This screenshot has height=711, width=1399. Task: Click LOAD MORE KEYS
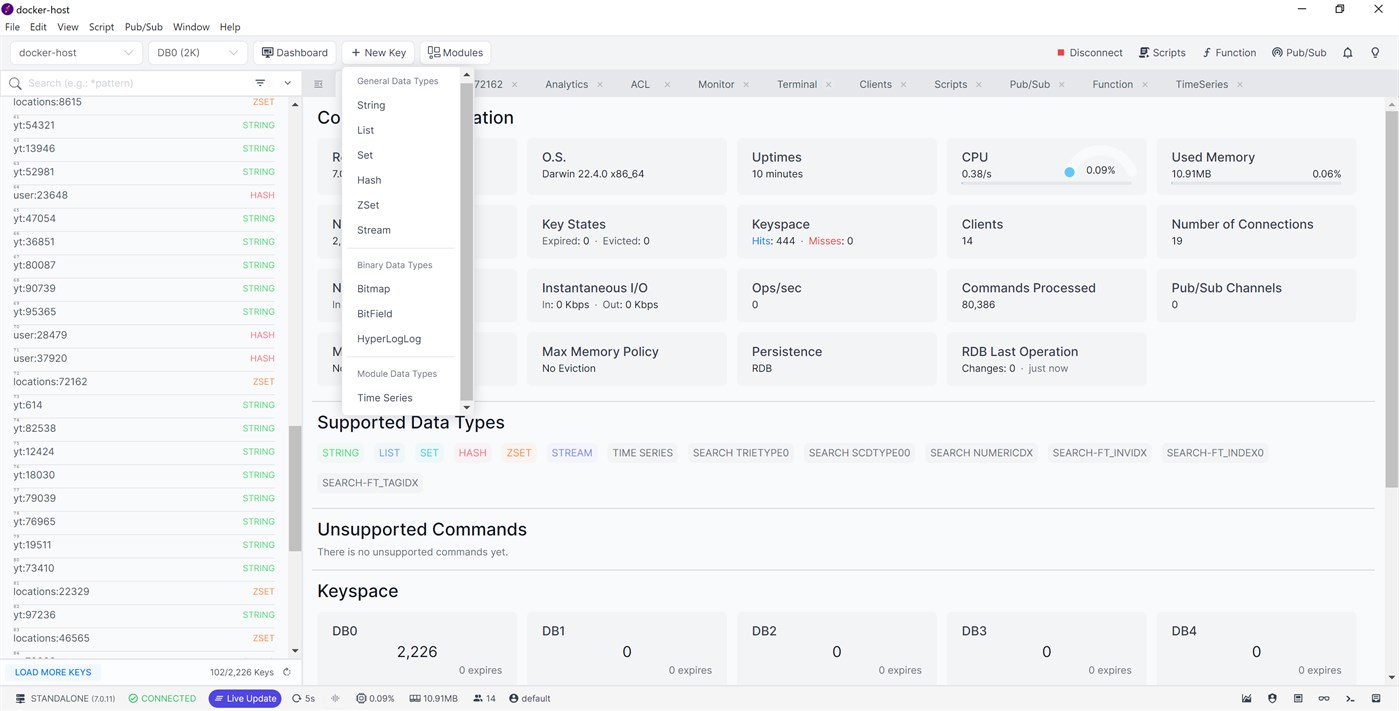[x=53, y=673]
